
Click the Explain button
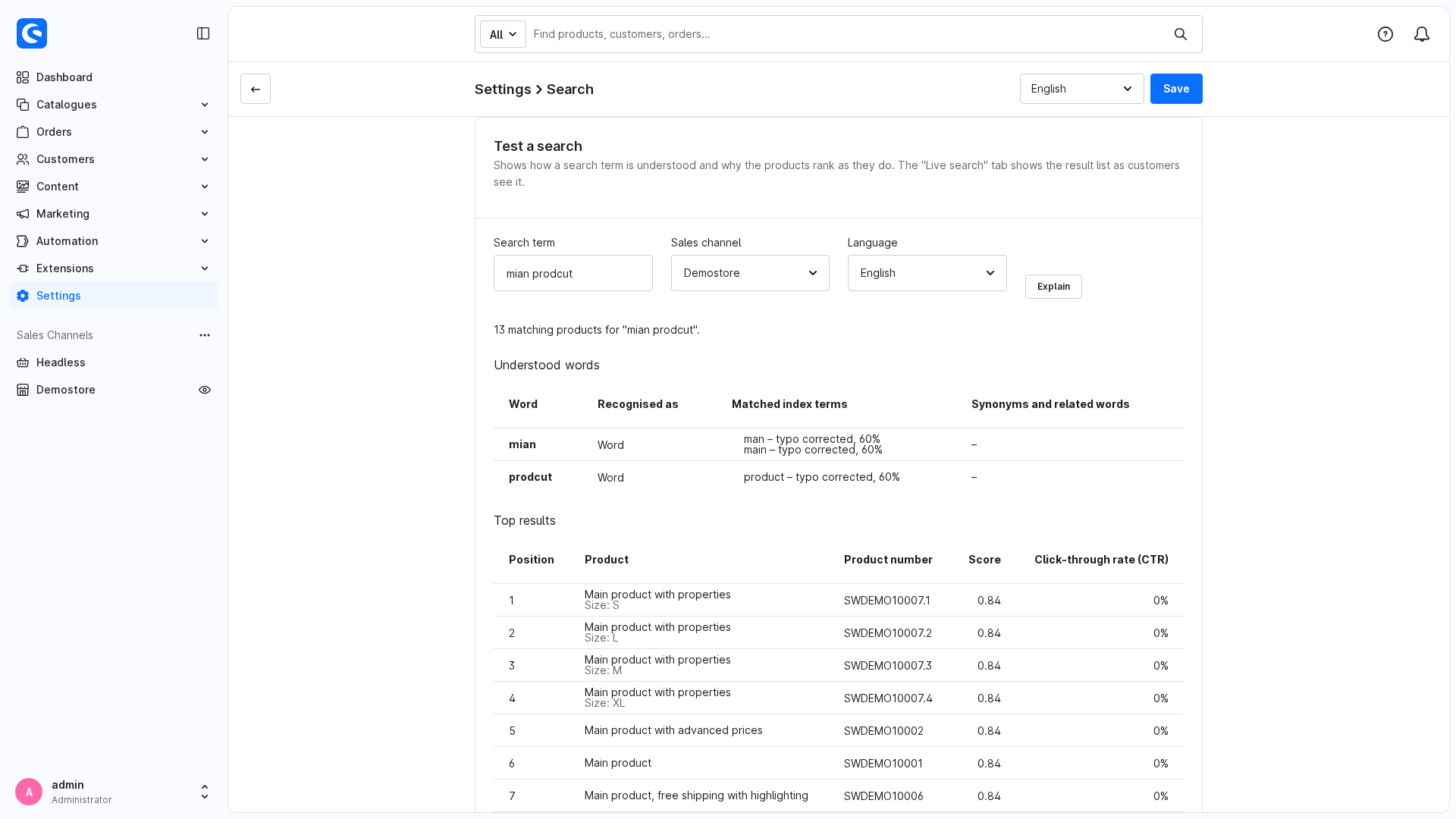click(1053, 287)
